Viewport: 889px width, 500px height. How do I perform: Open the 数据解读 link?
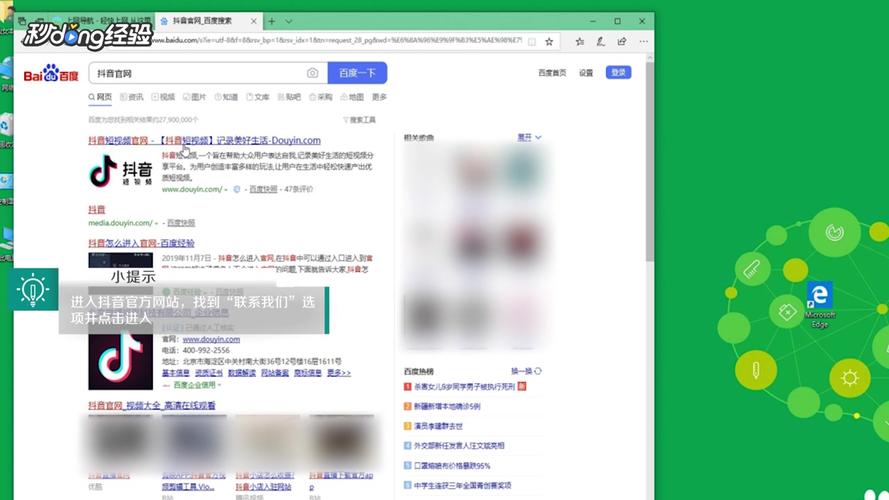coord(242,373)
